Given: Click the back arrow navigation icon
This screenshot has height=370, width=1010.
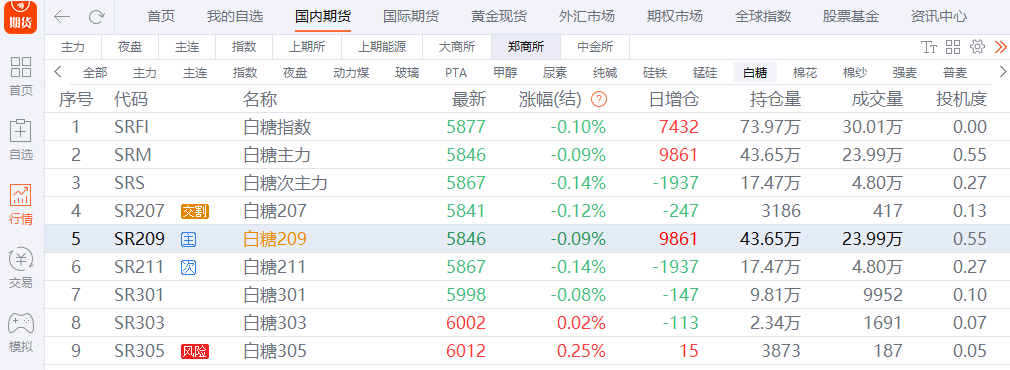Looking at the screenshot, I should 62,17.
